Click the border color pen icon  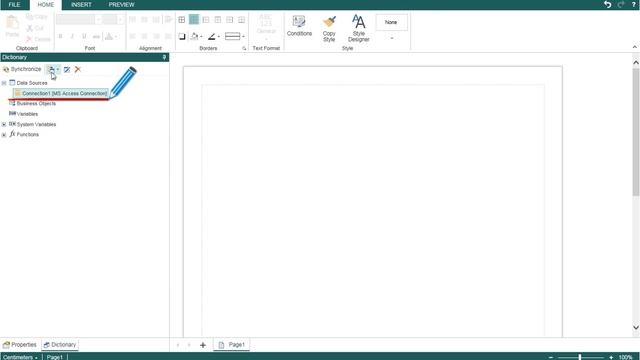(211, 36)
